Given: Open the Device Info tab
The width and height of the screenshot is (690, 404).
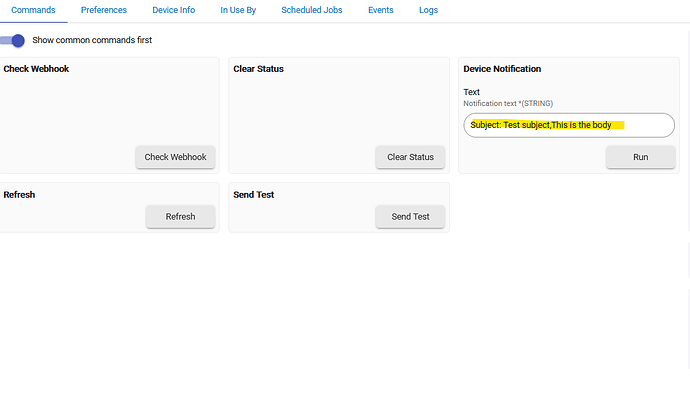Looking at the screenshot, I should [x=173, y=10].
